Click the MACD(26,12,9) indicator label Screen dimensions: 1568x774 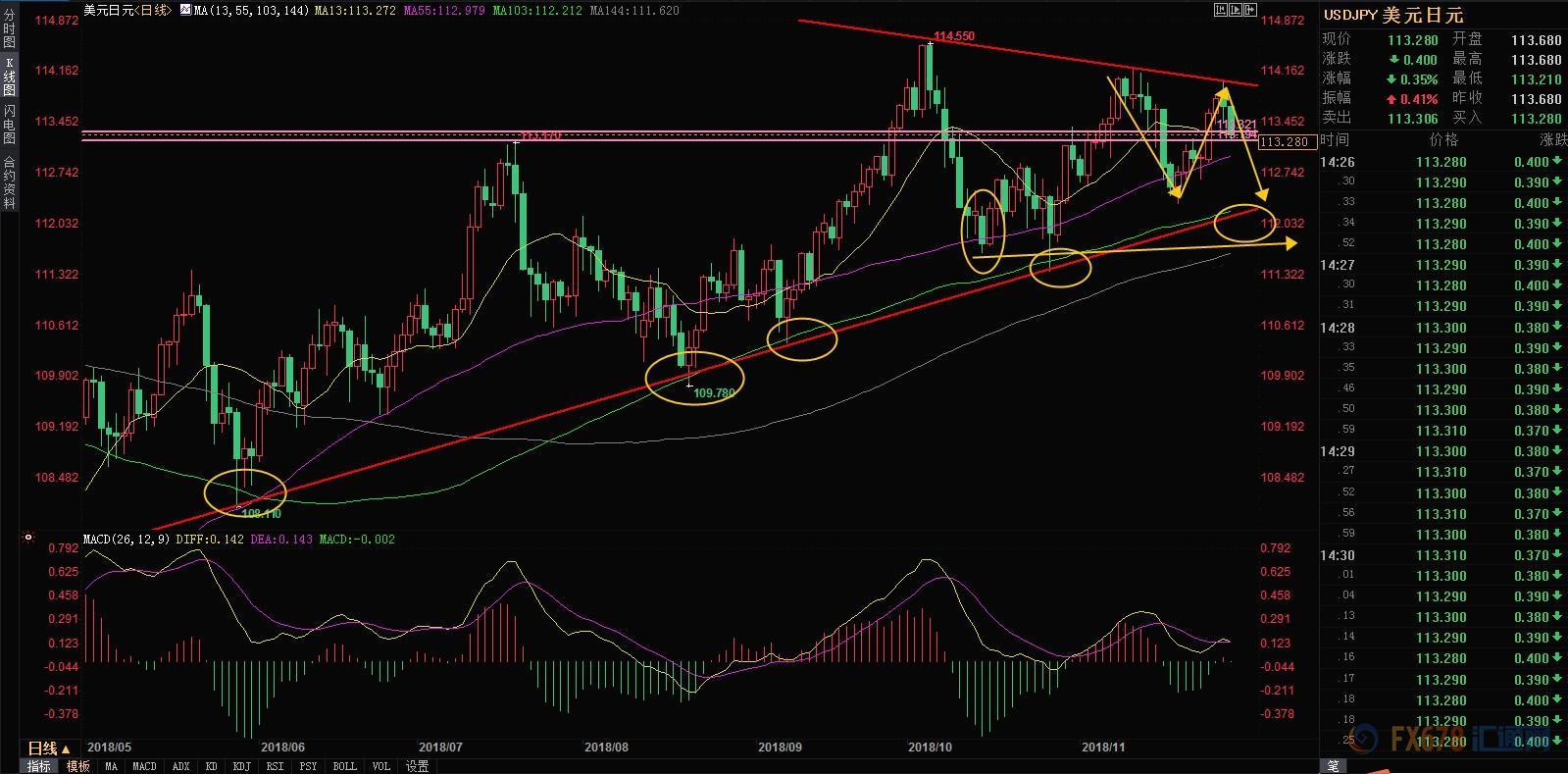[x=126, y=539]
